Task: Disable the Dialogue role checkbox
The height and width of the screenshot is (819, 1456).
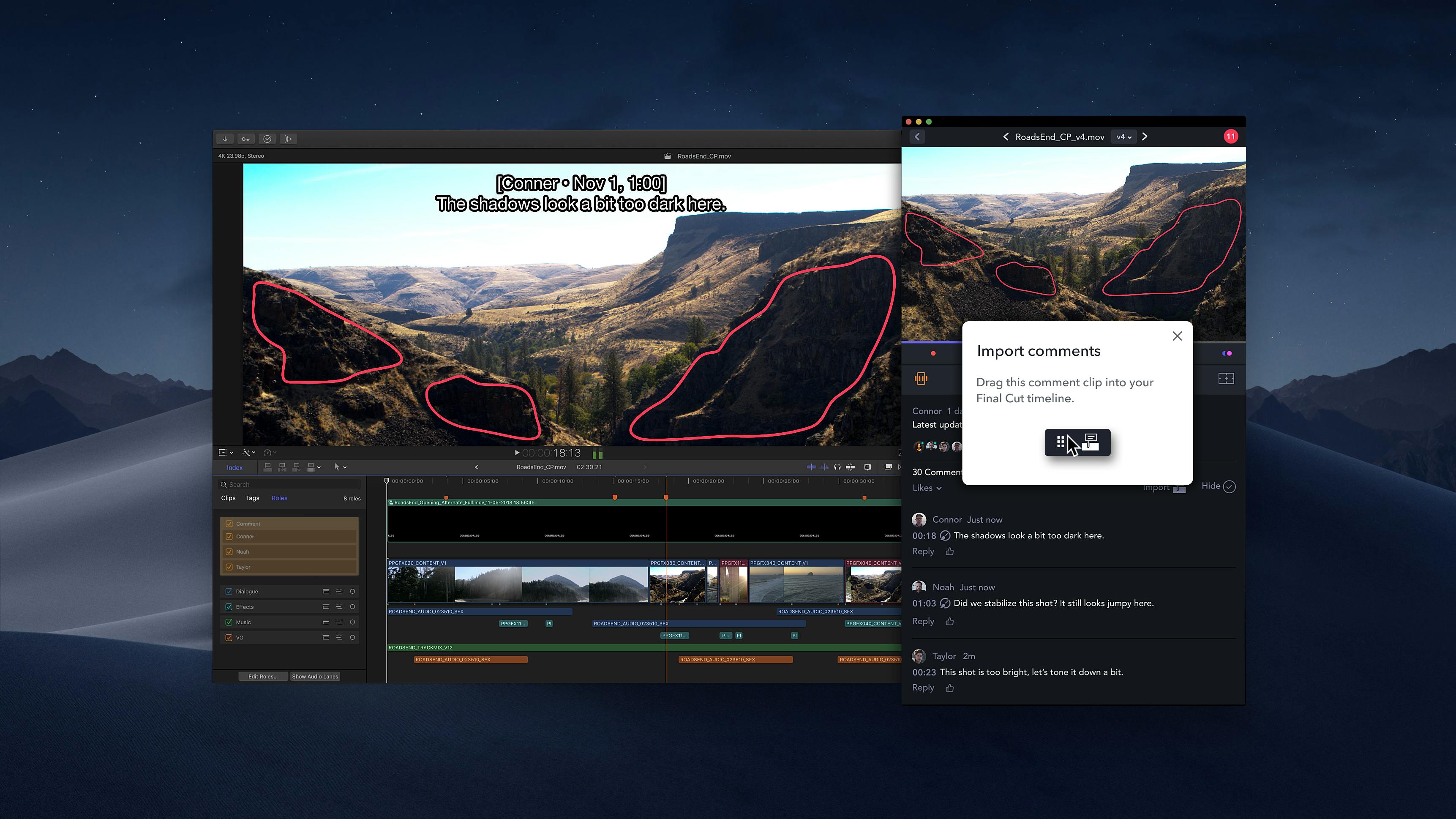Action: point(229,591)
